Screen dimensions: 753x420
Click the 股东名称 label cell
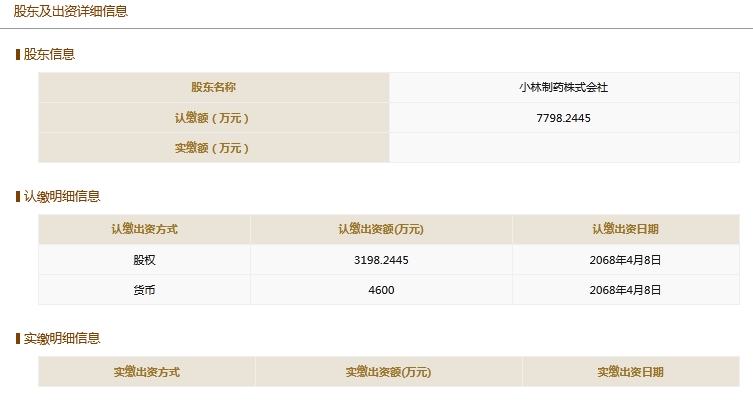(214, 87)
